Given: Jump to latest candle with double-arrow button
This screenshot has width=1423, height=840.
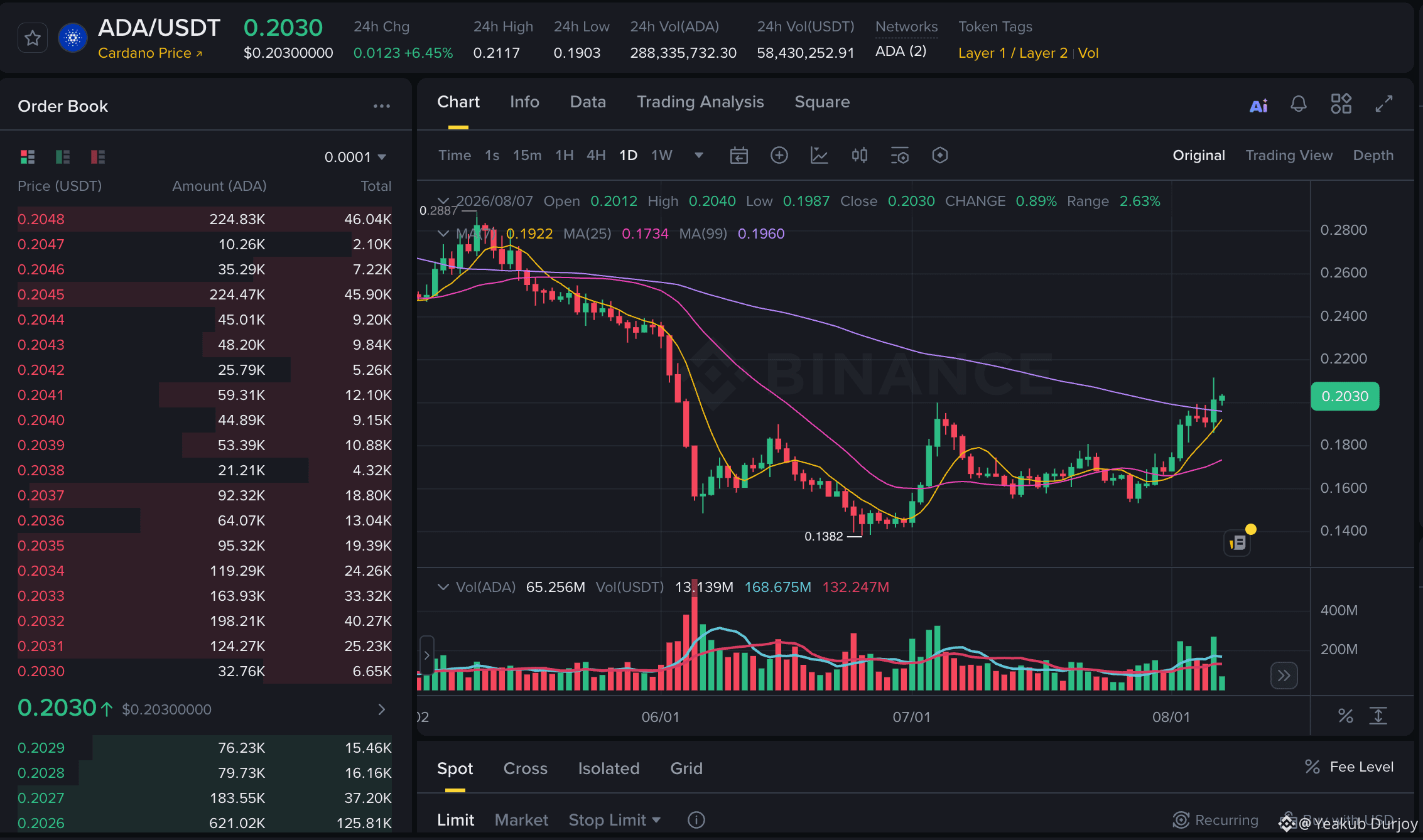Looking at the screenshot, I should click(1284, 676).
